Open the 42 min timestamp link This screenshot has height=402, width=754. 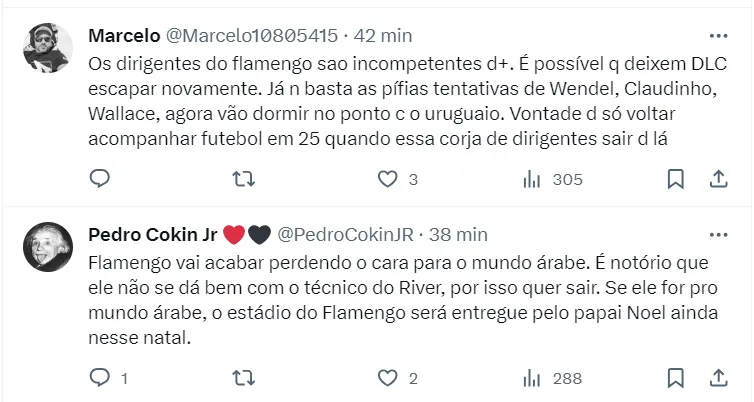383,35
